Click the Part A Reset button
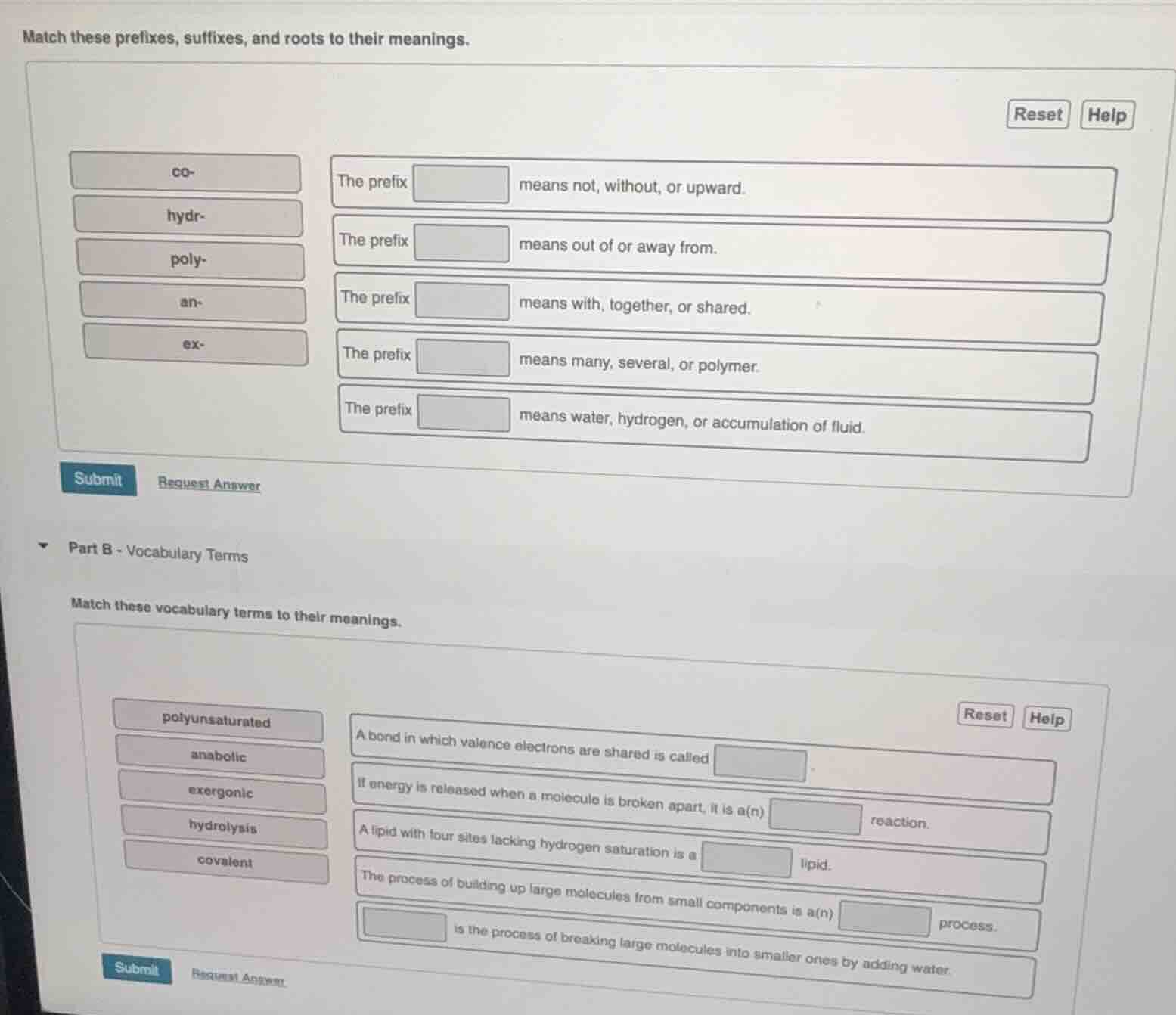 1037,115
